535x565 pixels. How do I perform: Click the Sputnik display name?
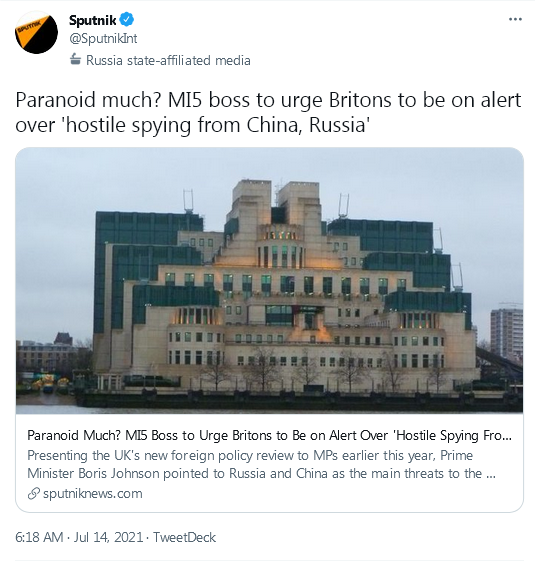(93, 20)
